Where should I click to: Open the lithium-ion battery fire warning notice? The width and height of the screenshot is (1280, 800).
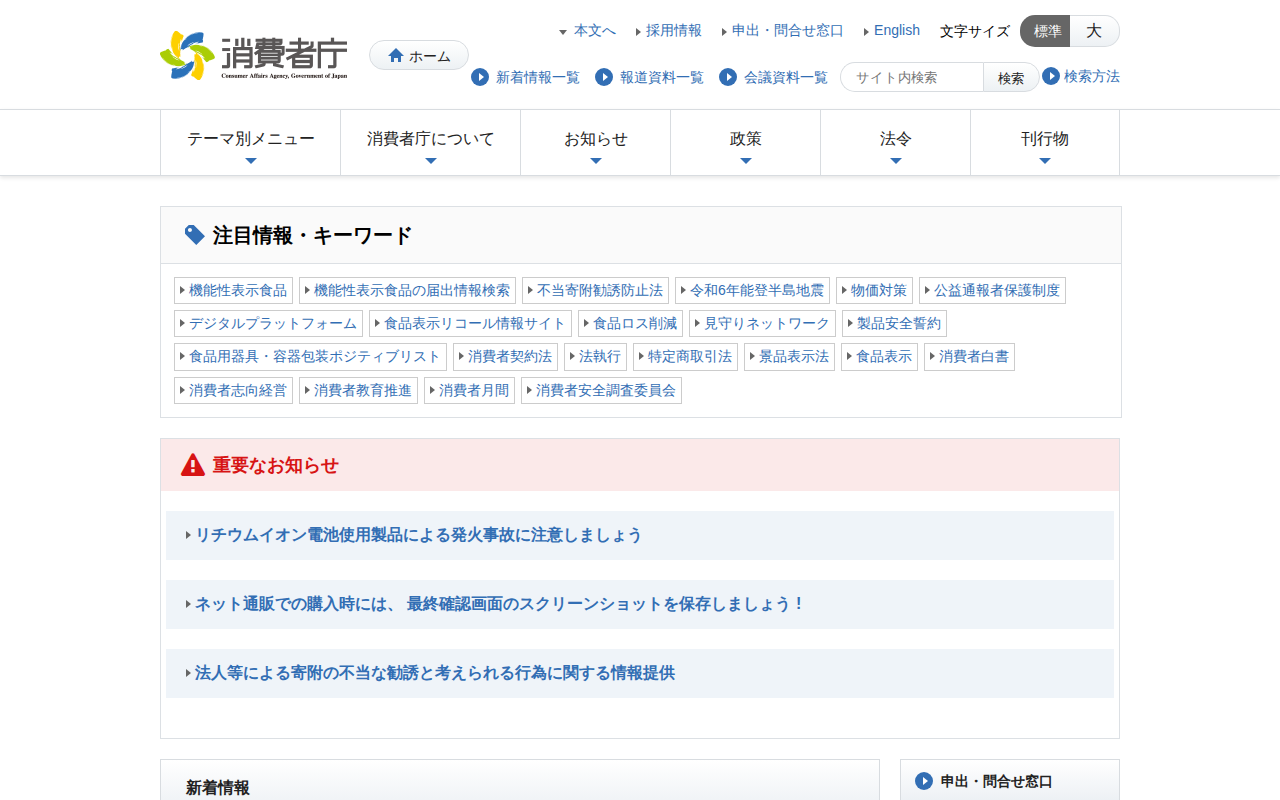point(418,535)
